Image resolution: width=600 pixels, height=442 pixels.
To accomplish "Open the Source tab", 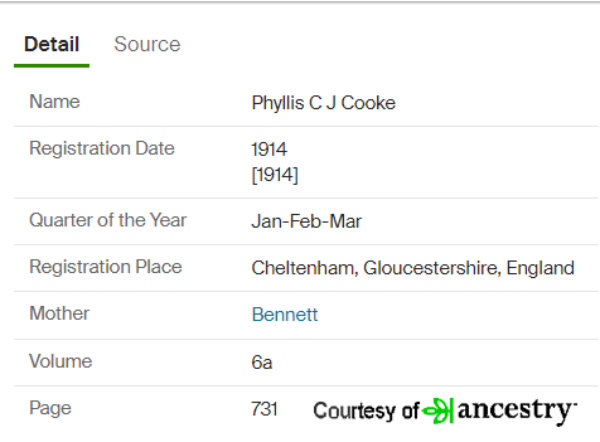I will 147,44.
